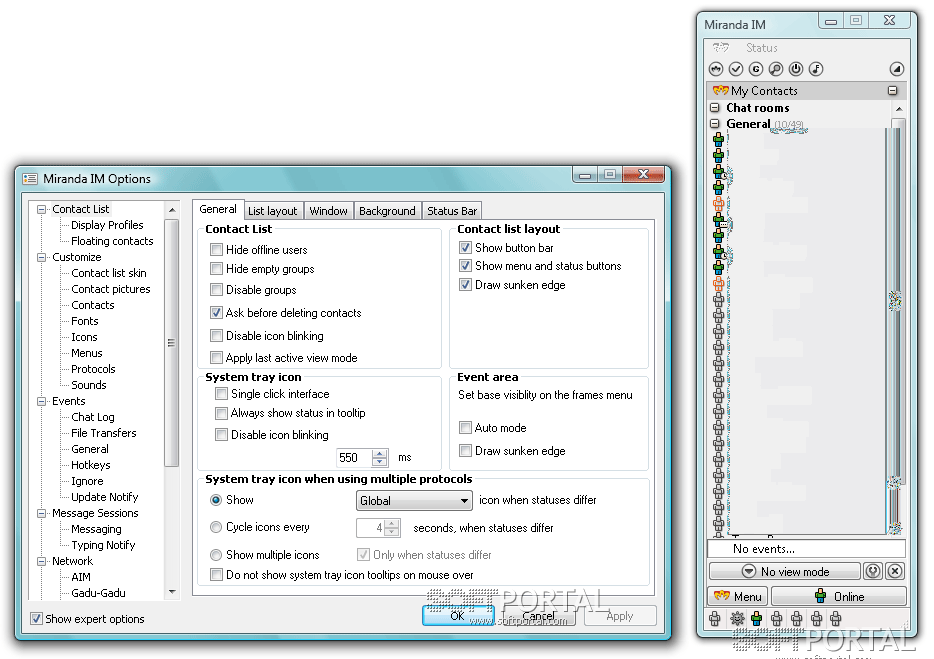This screenshot has height=659, width=934.
Task: Toggle sounds with the music note icon
Action: pyautogui.click(x=816, y=69)
